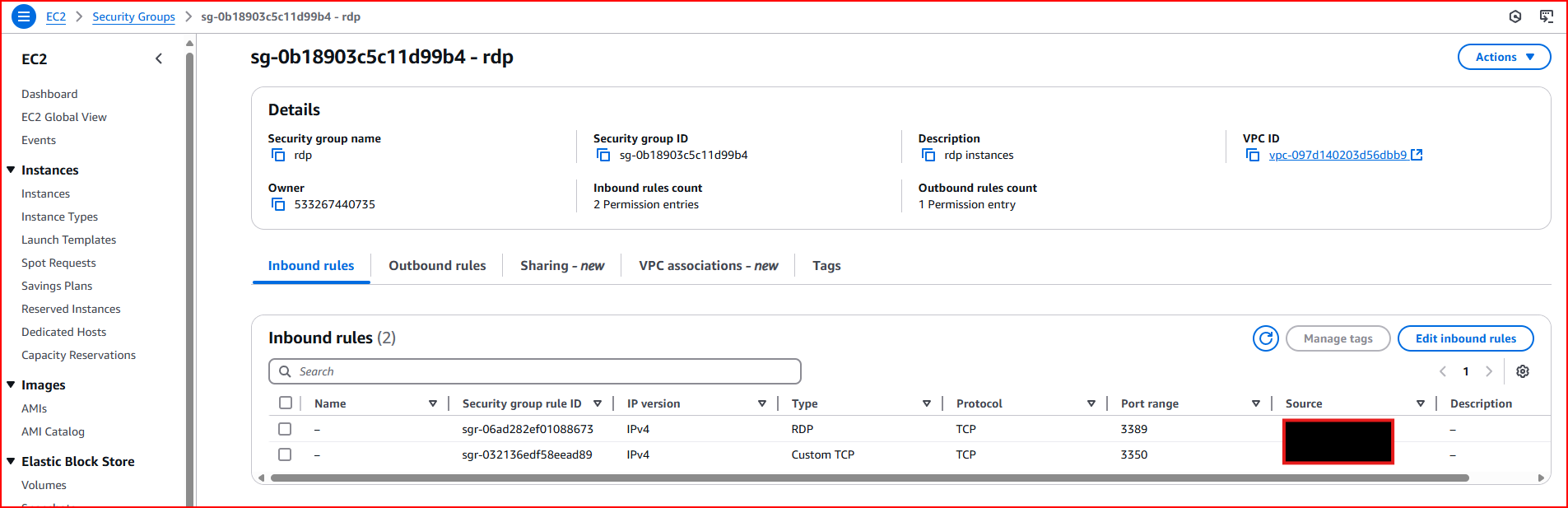Click rule ID sgr-06ad282ef01088673

coord(528,429)
